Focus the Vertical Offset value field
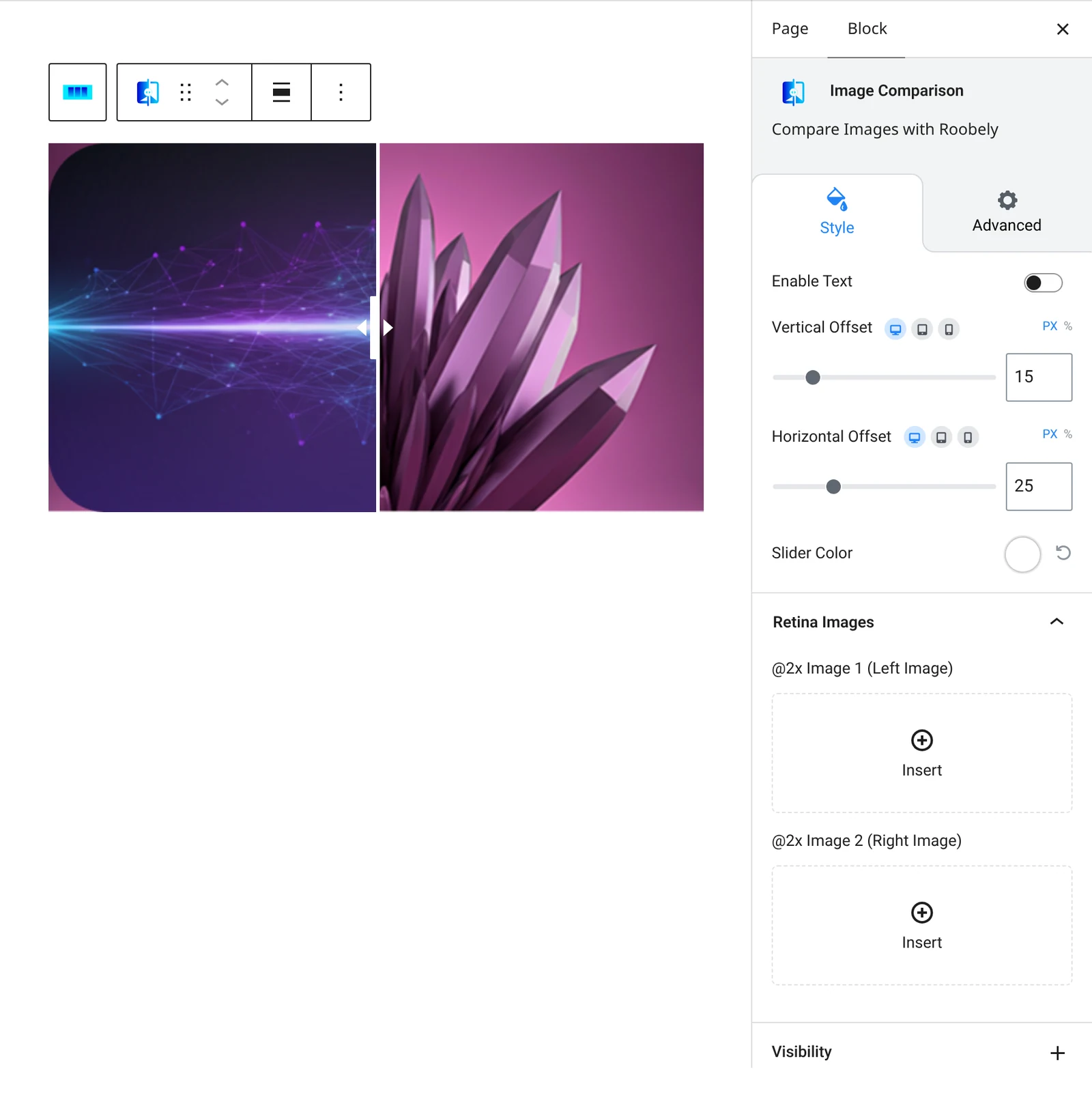The height and width of the screenshot is (1108, 1092). coord(1039,378)
